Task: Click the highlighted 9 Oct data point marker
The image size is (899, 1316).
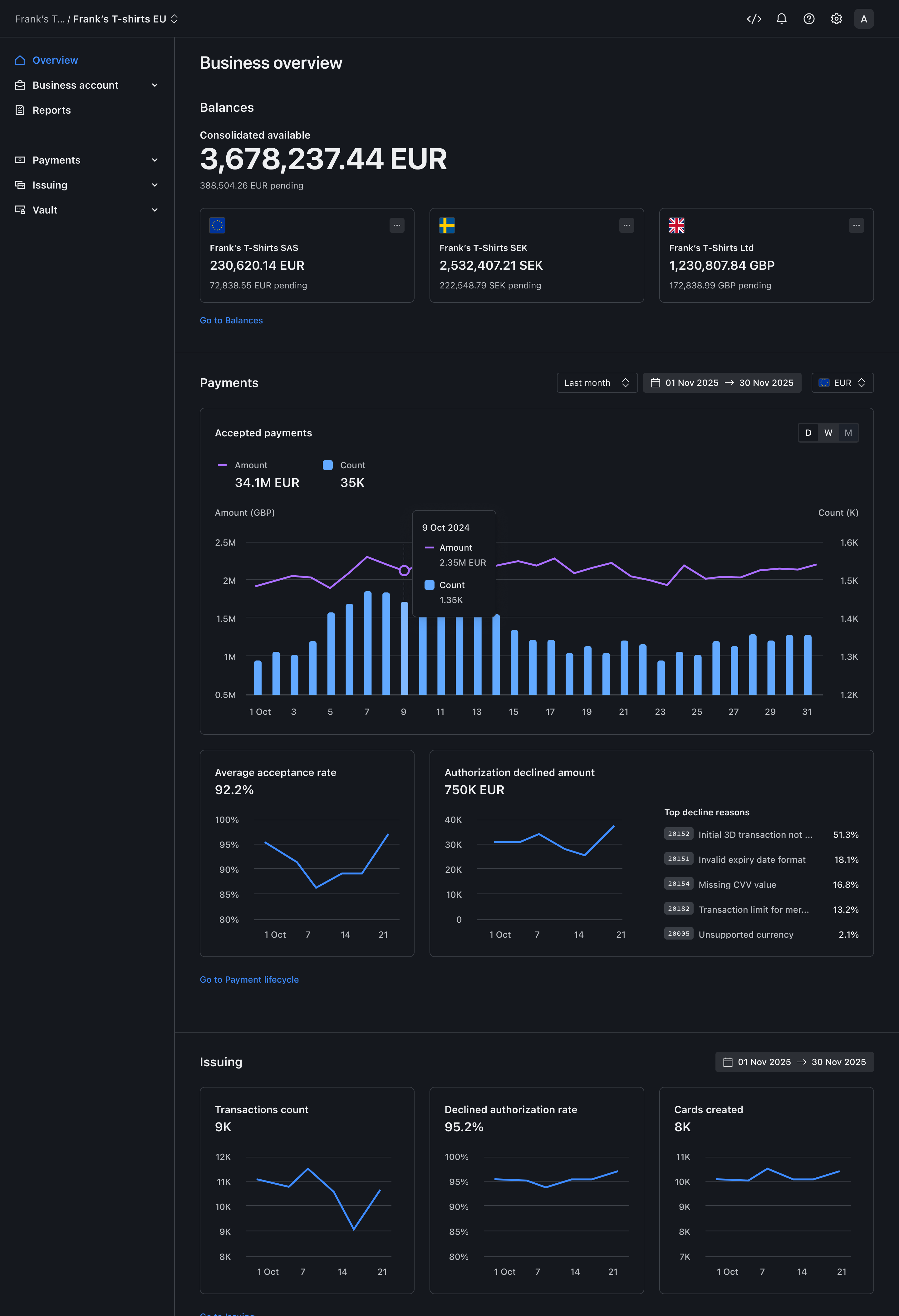Action: 404,570
